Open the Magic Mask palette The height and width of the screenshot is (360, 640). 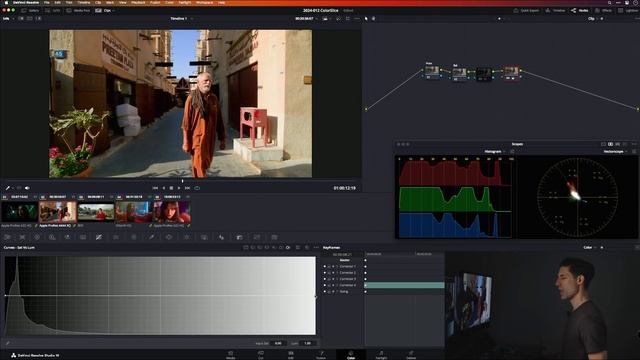pyautogui.click(x=204, y=237)
